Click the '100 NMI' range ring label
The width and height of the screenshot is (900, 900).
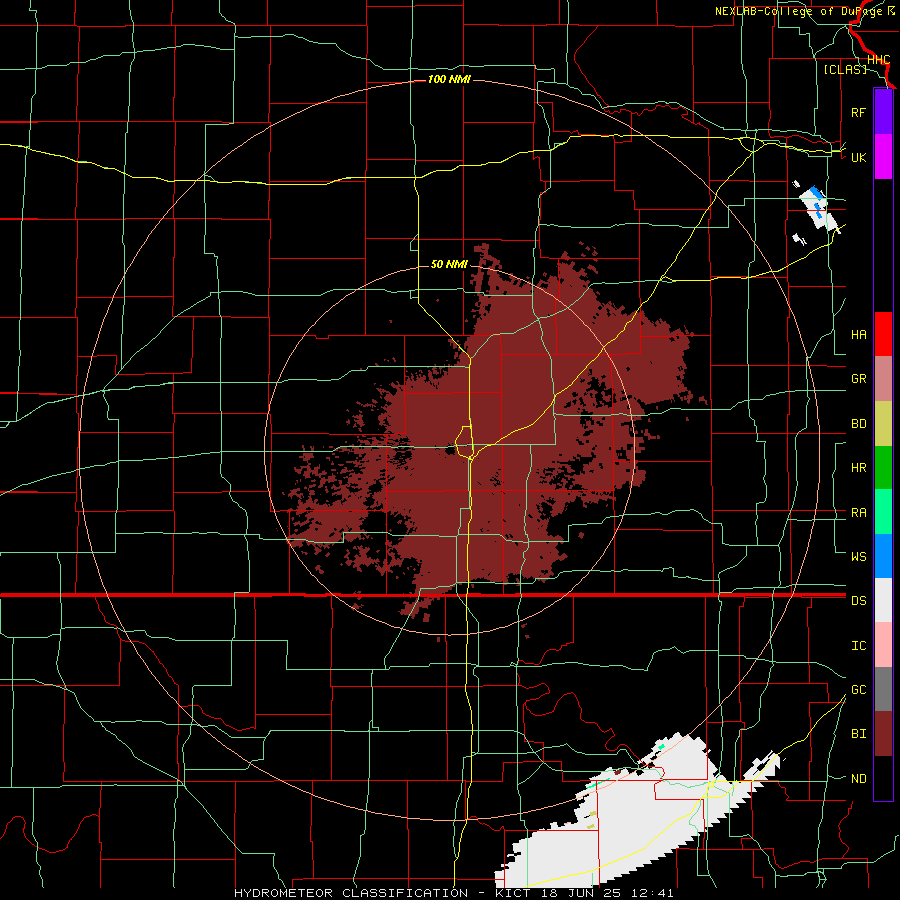449,79
